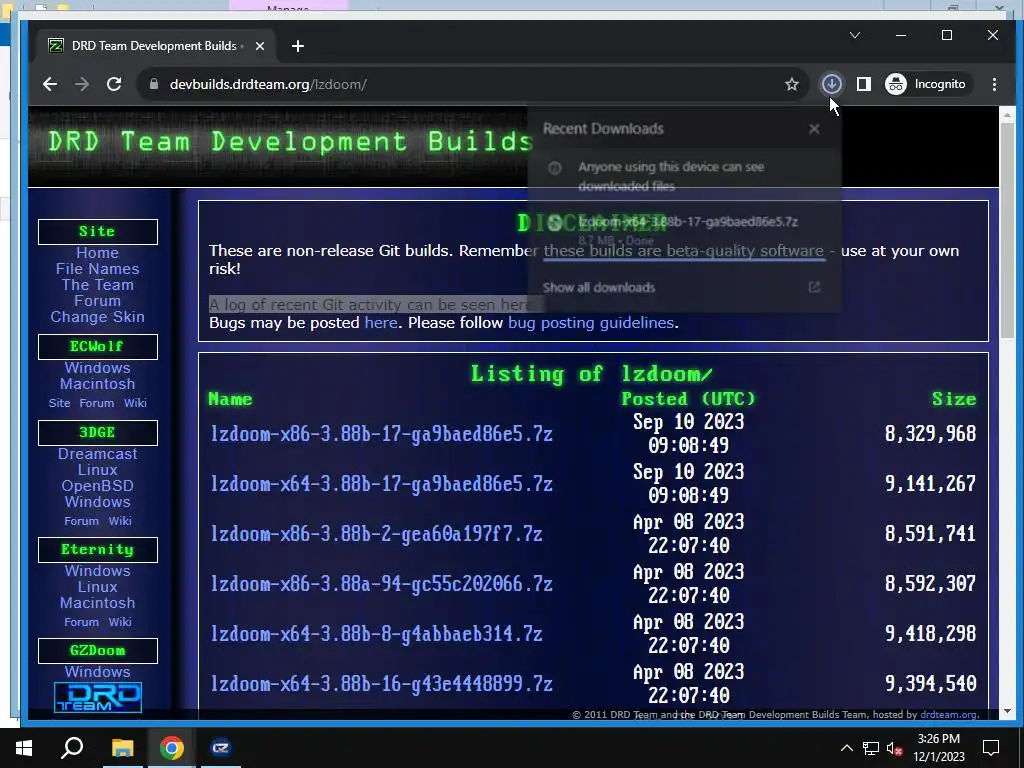Download lzdoom-x86-3.88a-94-gc55c202066.7z

381,584
